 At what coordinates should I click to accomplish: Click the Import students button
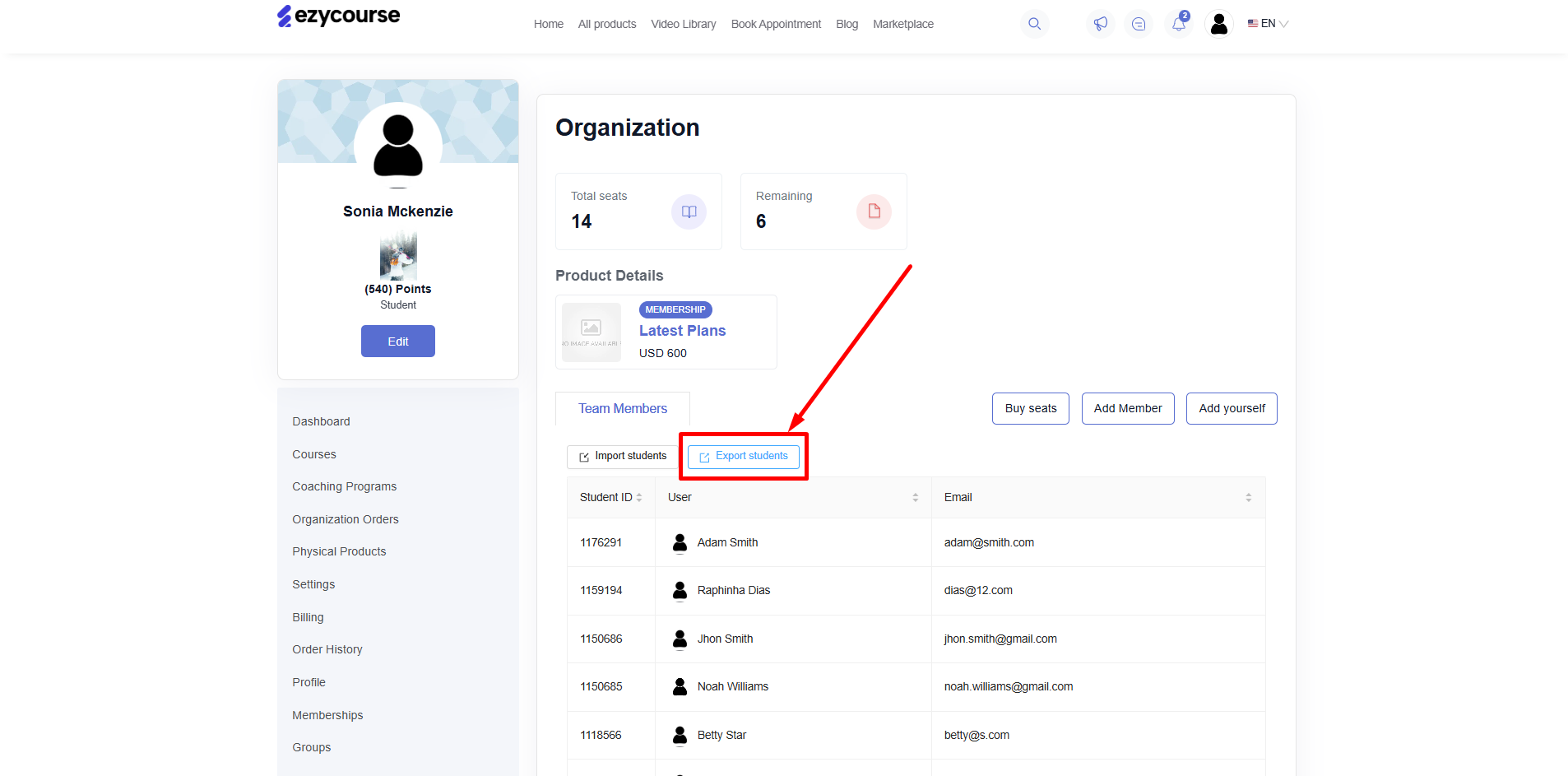click(623, 457)
